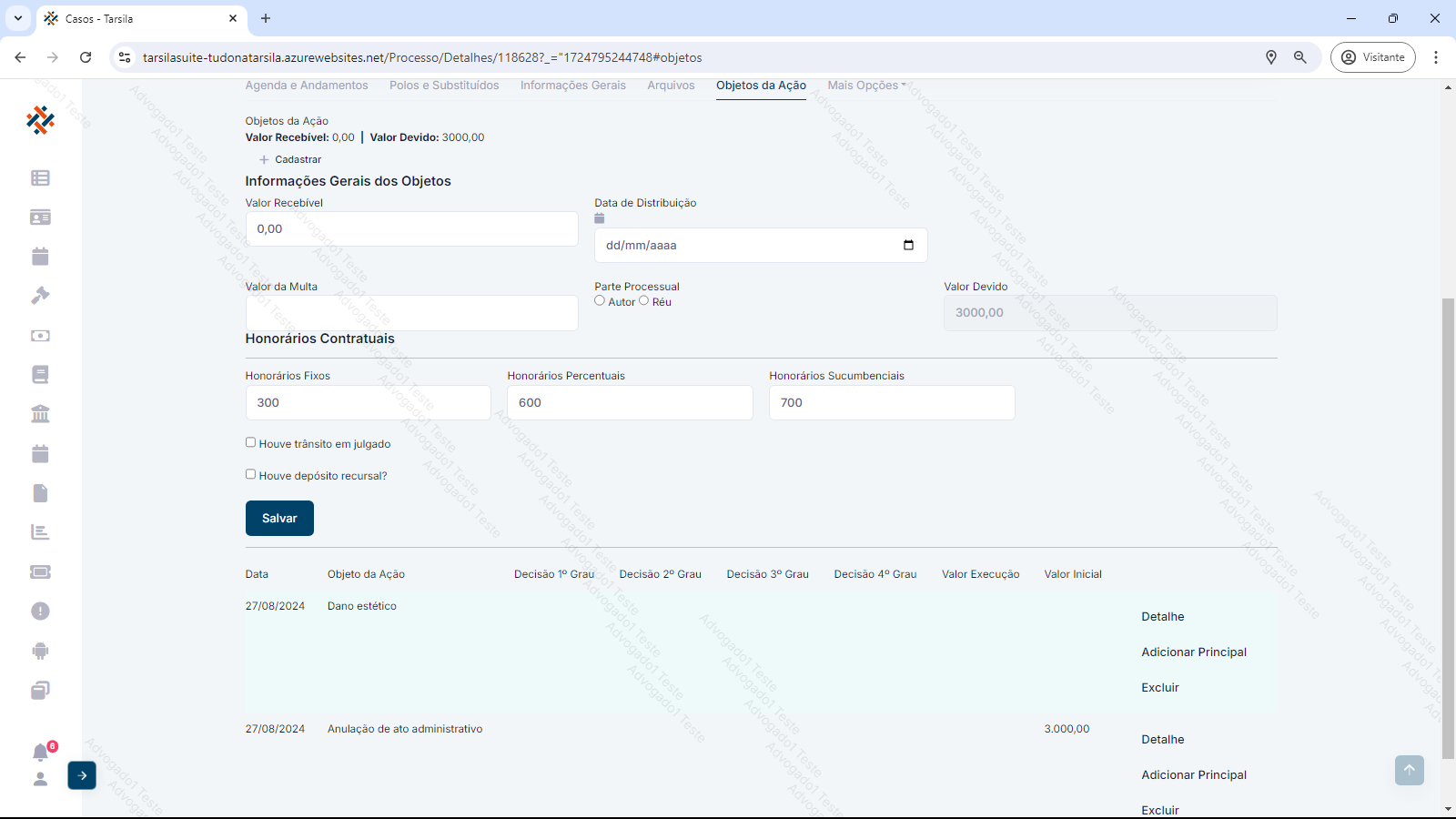Click the 'Honorários Fixos' input field
This screenshot has height=819, width=1456.
pos(368,403)
